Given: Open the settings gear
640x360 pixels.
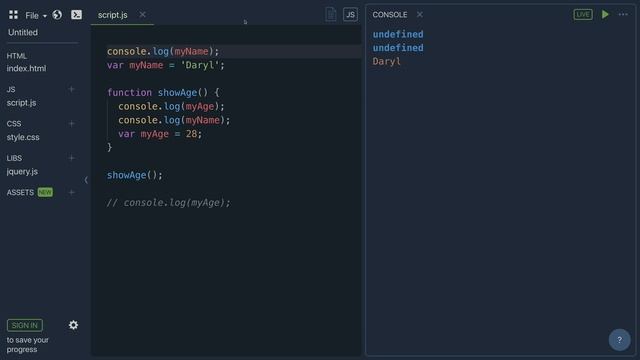Looking at the screenshot, I should (x=73, y=325).
